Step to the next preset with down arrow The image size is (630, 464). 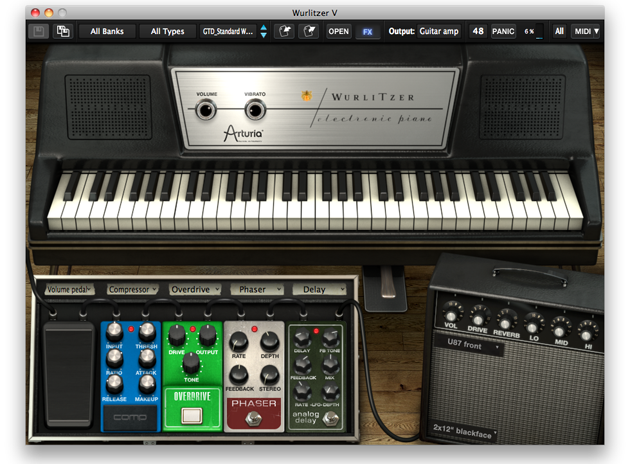pyautogui.click(x=264, y=35)
